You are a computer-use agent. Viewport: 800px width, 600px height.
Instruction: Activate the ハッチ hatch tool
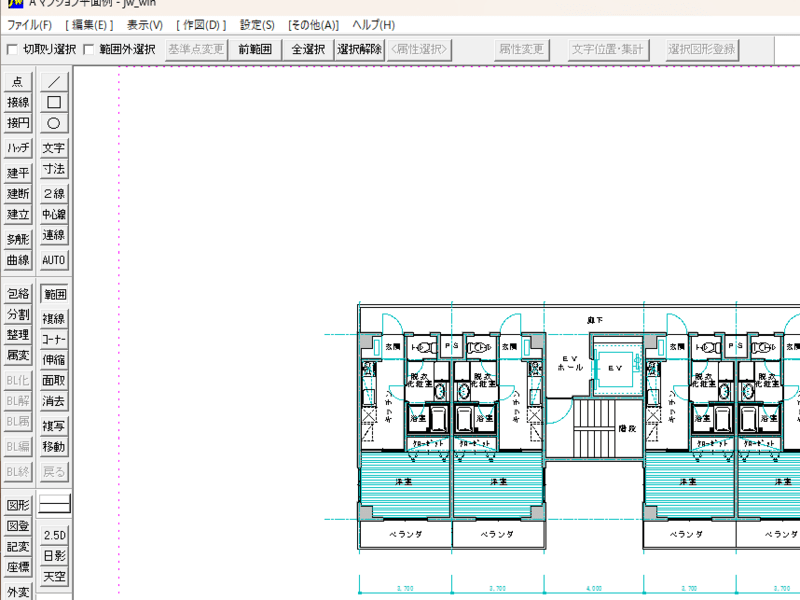coord(18,148)
